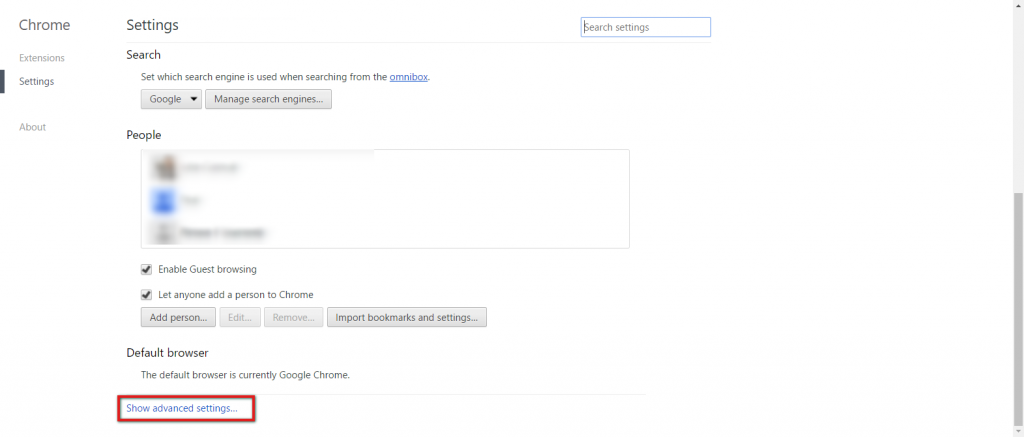Click the greyed-out Edit button
This screenshot has width=1024, height=437.
(240, 317)
